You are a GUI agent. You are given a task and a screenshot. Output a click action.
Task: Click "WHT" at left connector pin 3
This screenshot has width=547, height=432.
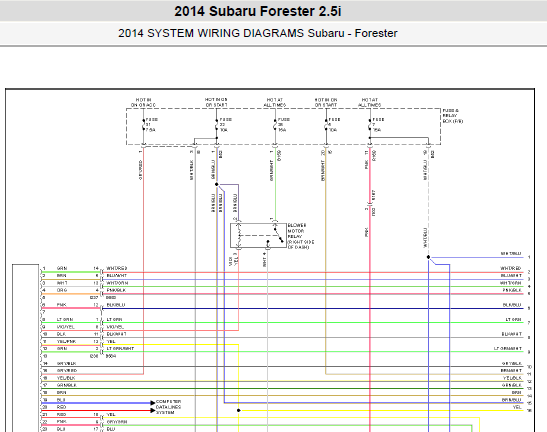pos(62,283)
